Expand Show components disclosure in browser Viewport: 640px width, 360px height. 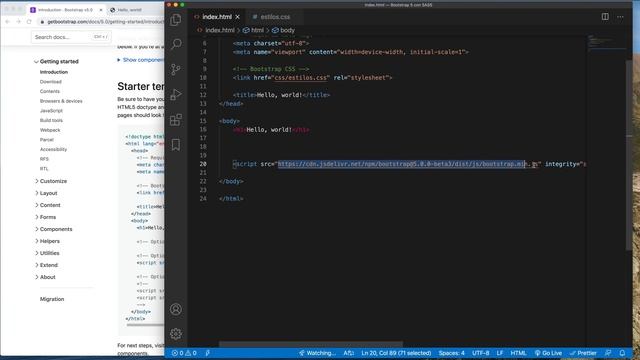point(140,60)
